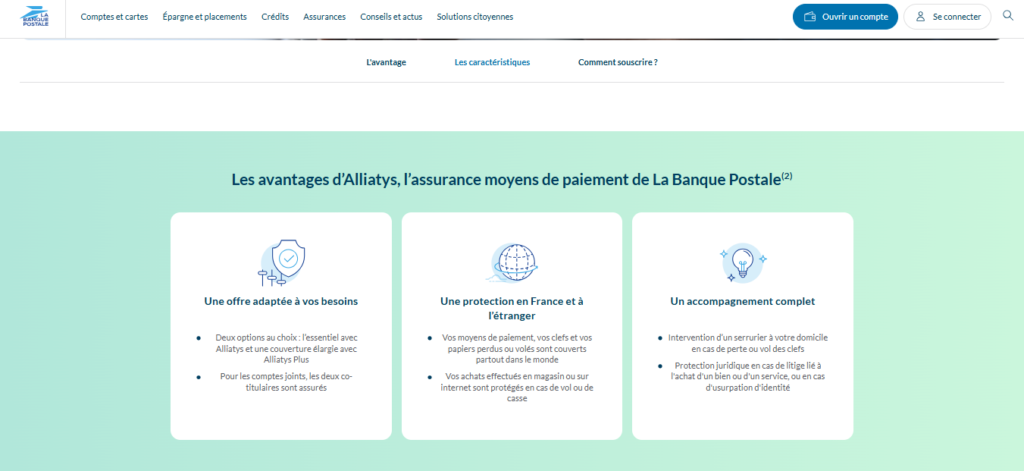
Task: Click the footnote (2) superscript in heading
Action: 787,176
